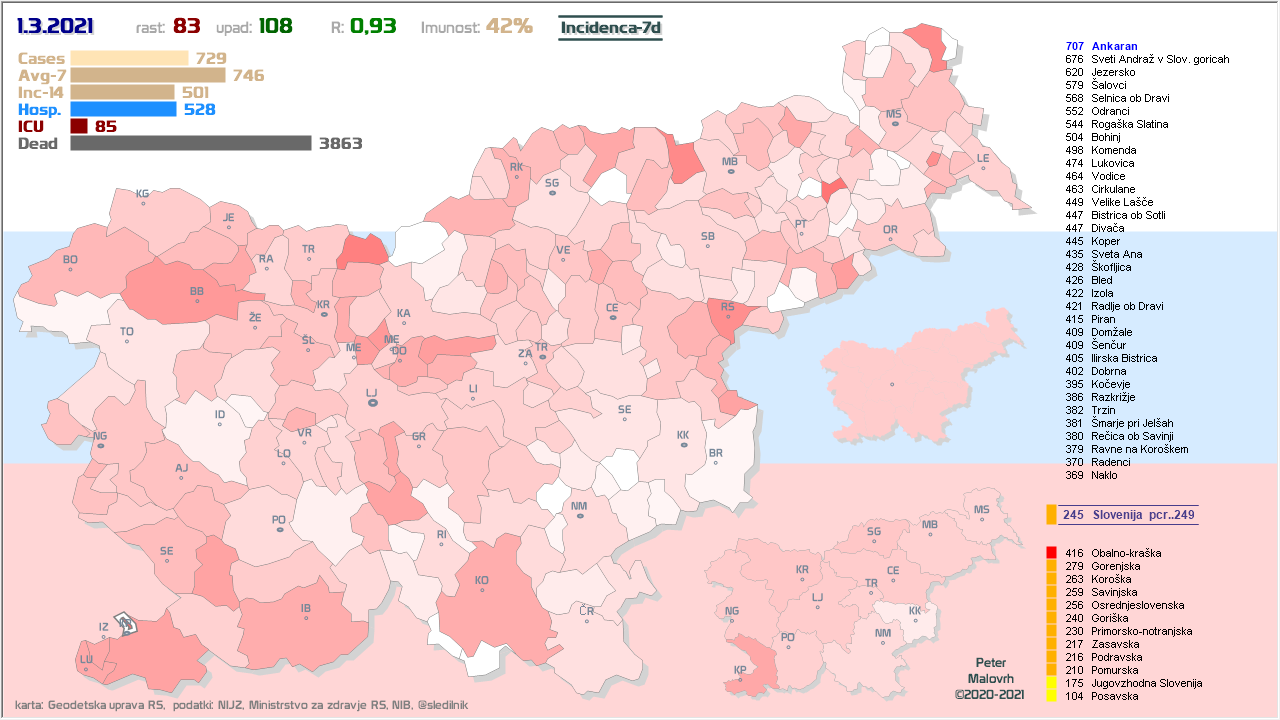Image resolution: width=1280 pixels, height=720 pixels.
Task: Select the dark red ICU bar
Action: tap(79, 126)
